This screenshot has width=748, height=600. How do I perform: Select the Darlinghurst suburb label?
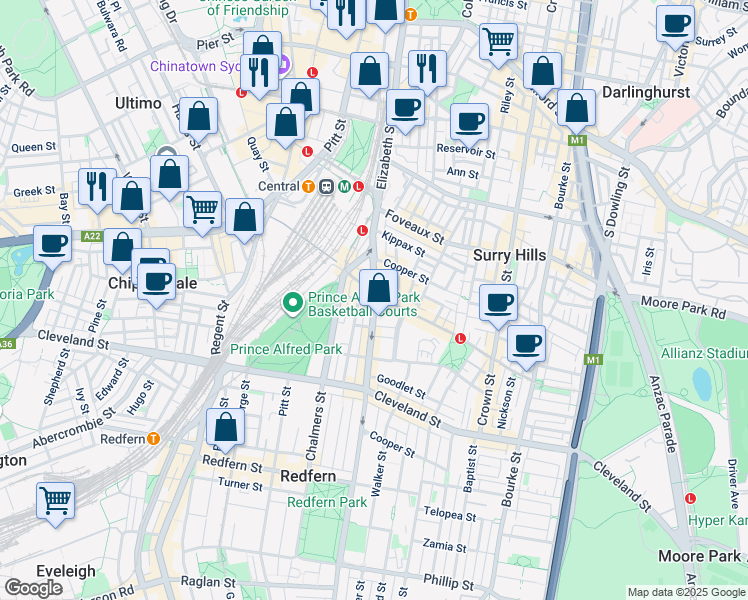(646, 92)
